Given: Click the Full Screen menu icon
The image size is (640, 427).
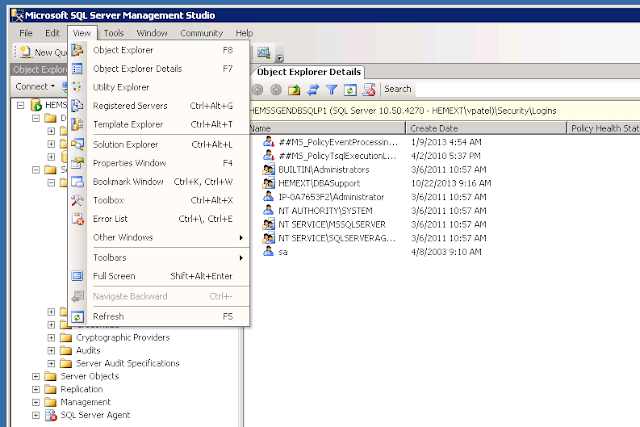Looking at the screenshot, I should (77, 276).
